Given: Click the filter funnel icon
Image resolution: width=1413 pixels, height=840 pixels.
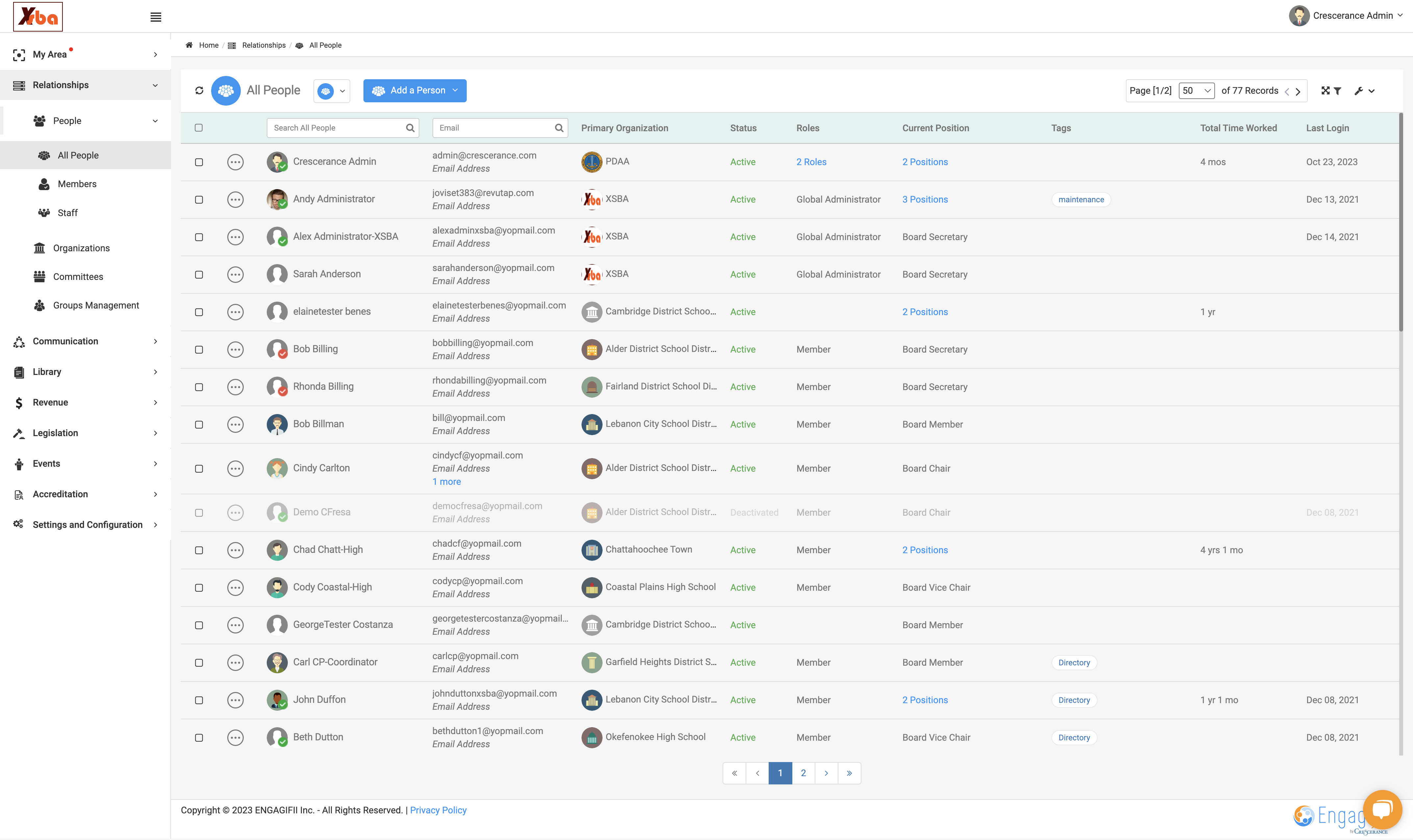Looking at the screenshot, I should [1338, 90].
